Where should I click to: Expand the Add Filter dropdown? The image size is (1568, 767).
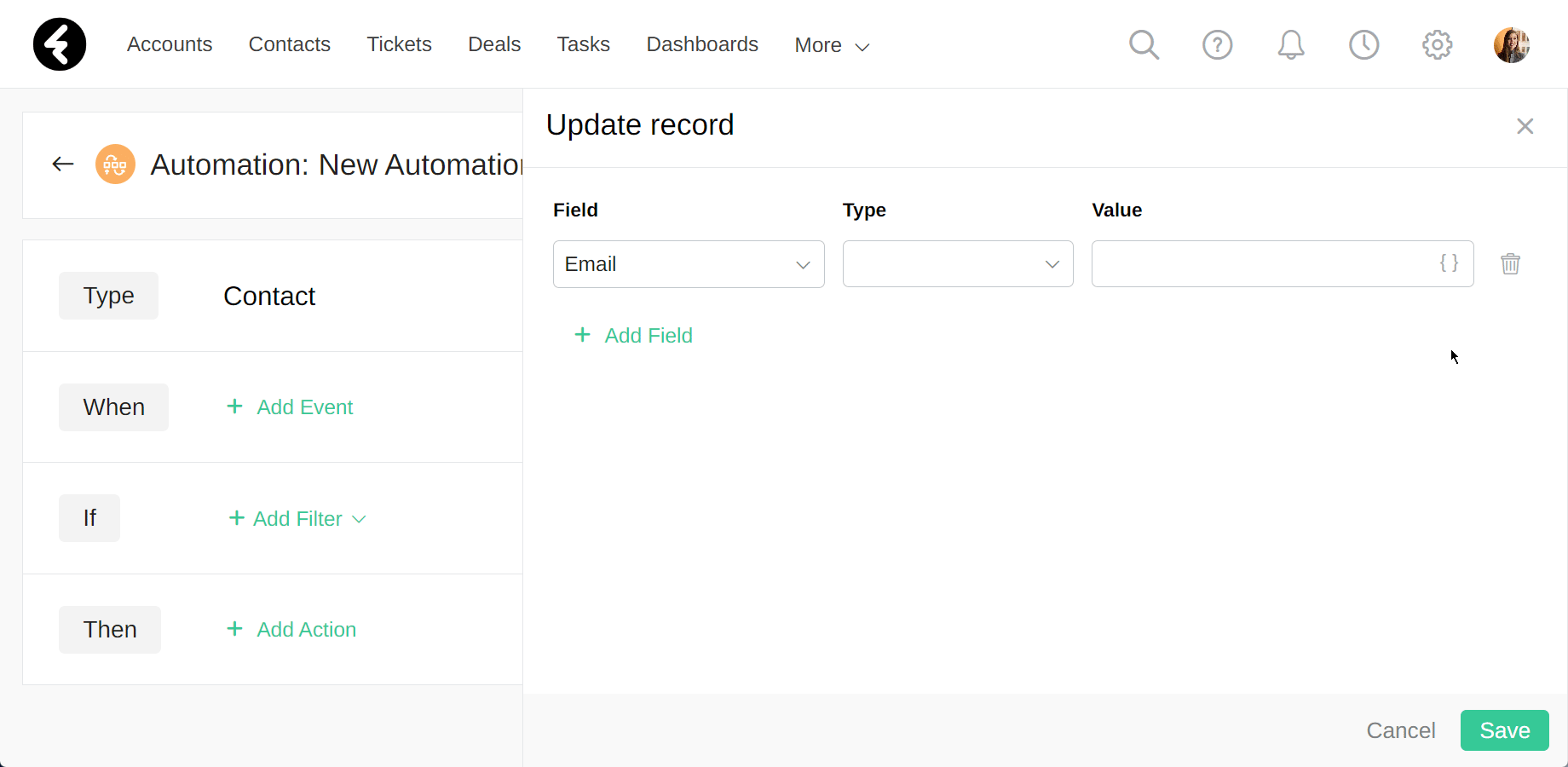(297, 518)
